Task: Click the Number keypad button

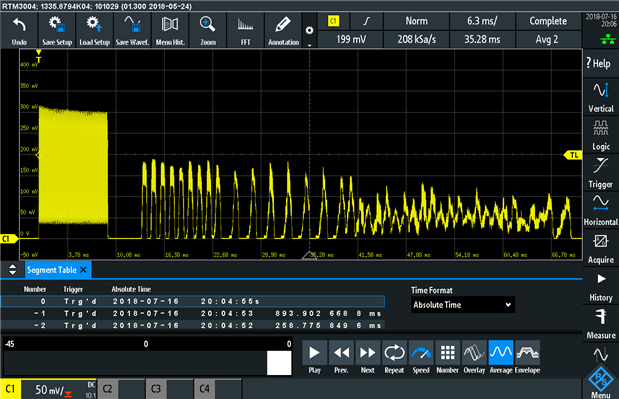Action: pyautogui.click(x=447, y=357)
